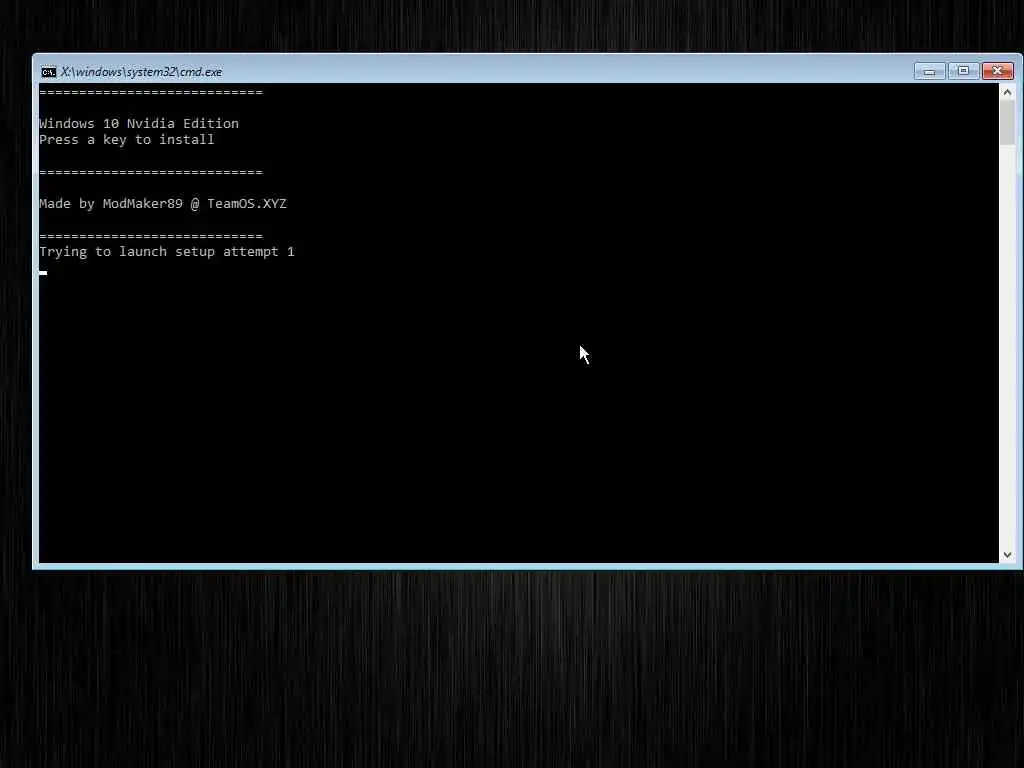Close the cmd.exe window

pyautogui.click(x=998, y=71)
